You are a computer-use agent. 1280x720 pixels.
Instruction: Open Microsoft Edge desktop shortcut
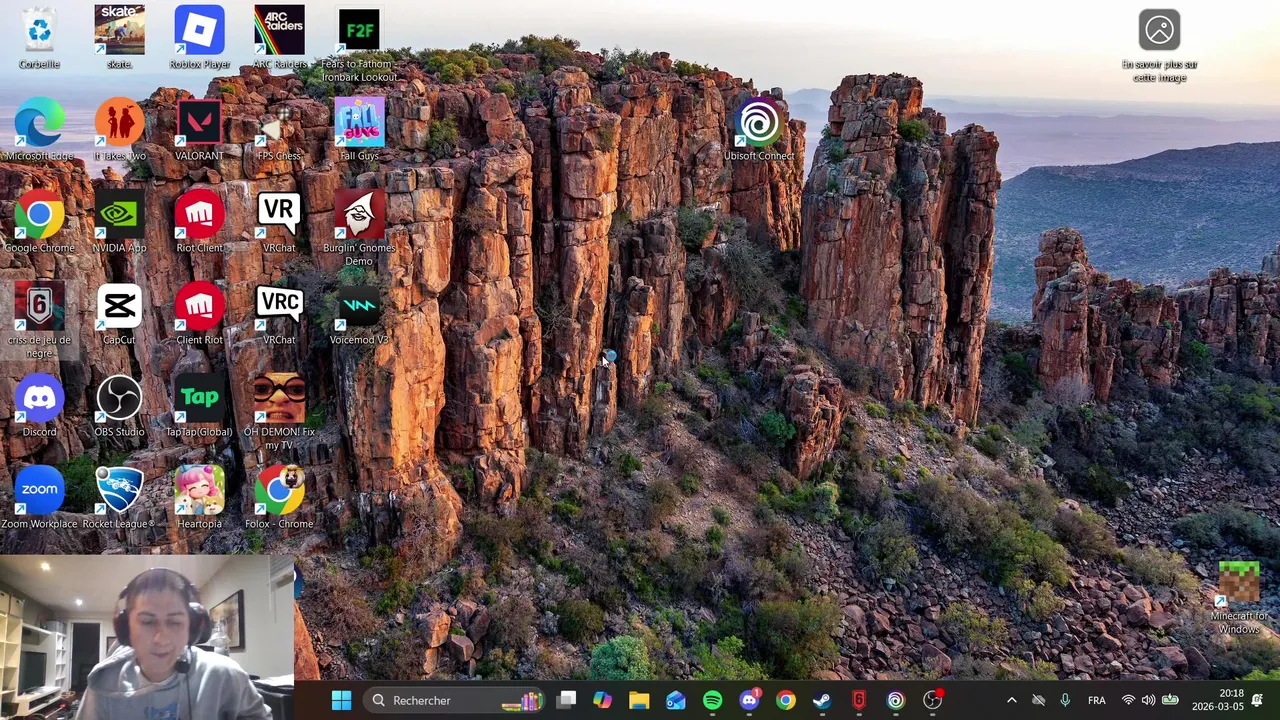(39, 130)
